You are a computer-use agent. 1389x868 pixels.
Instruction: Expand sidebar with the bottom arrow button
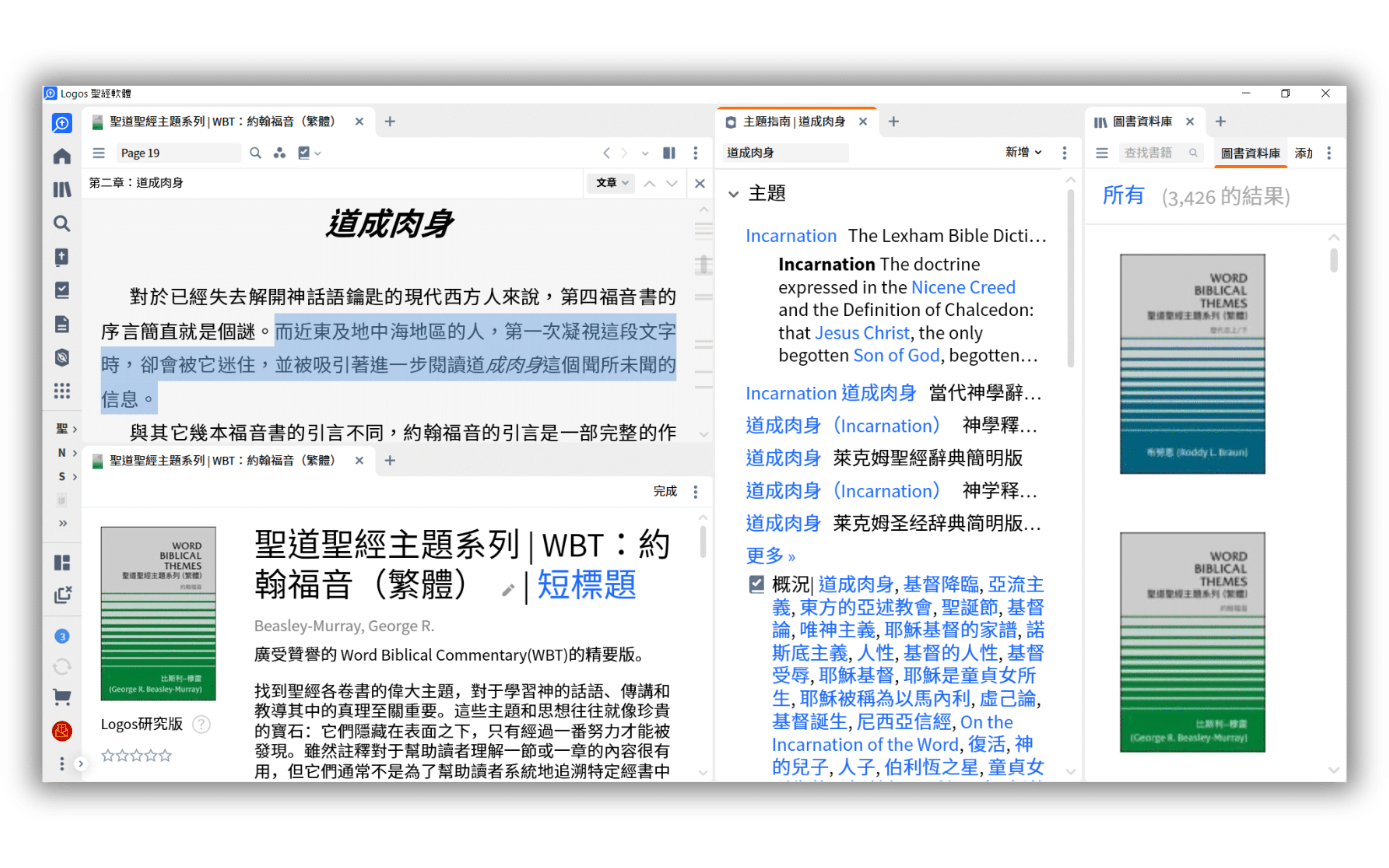coord(81,764)
